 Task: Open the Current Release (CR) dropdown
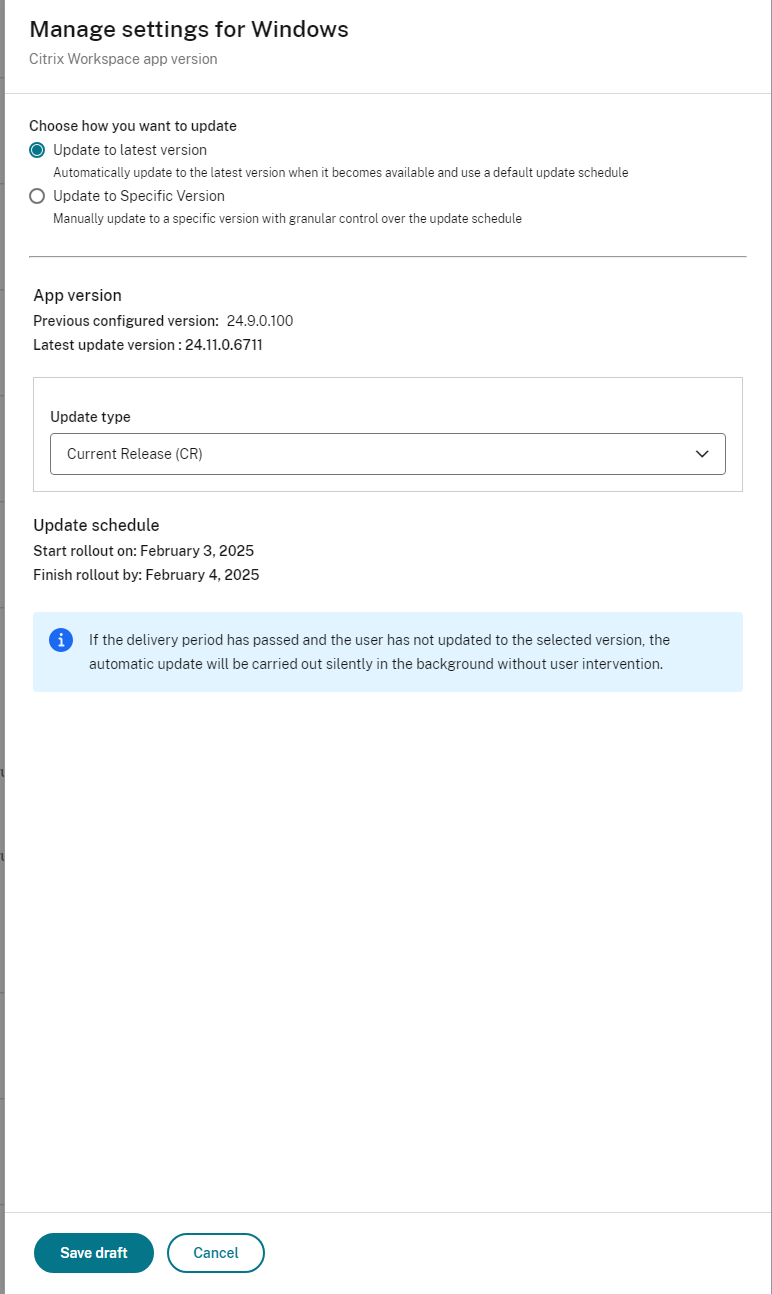click(x=388, y=454)
